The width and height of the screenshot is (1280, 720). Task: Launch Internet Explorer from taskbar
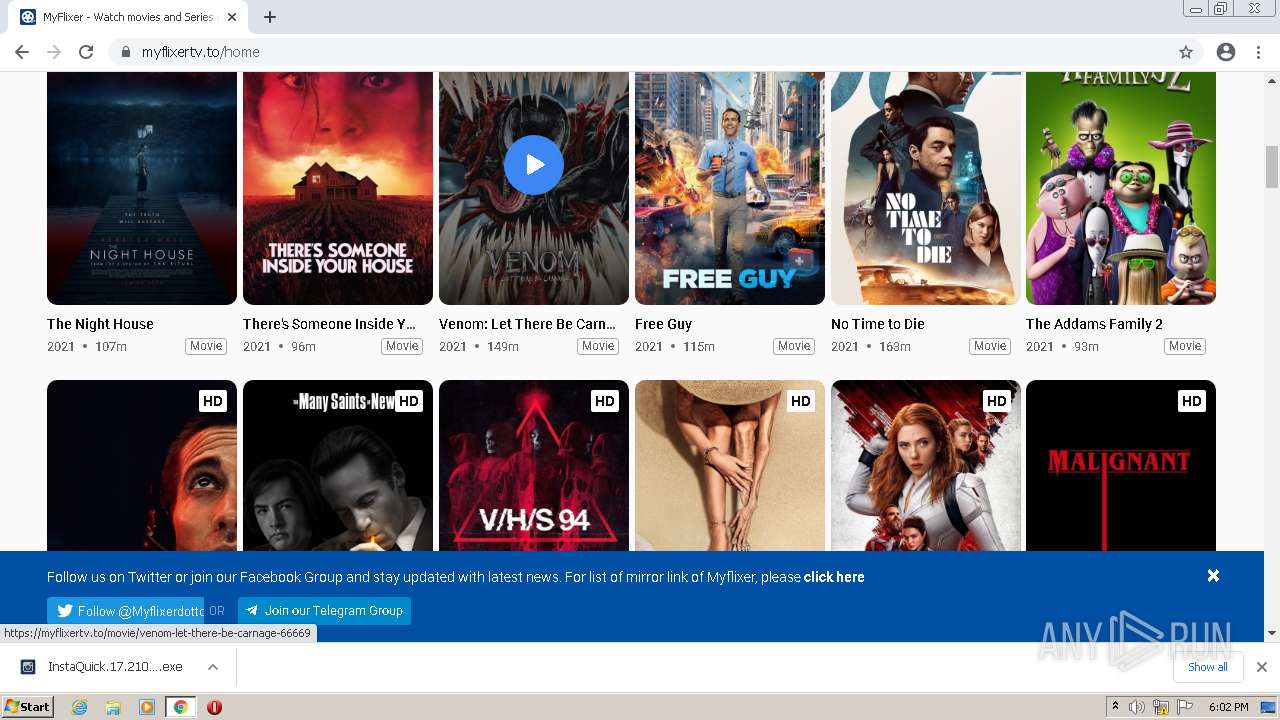click(79, 707)
